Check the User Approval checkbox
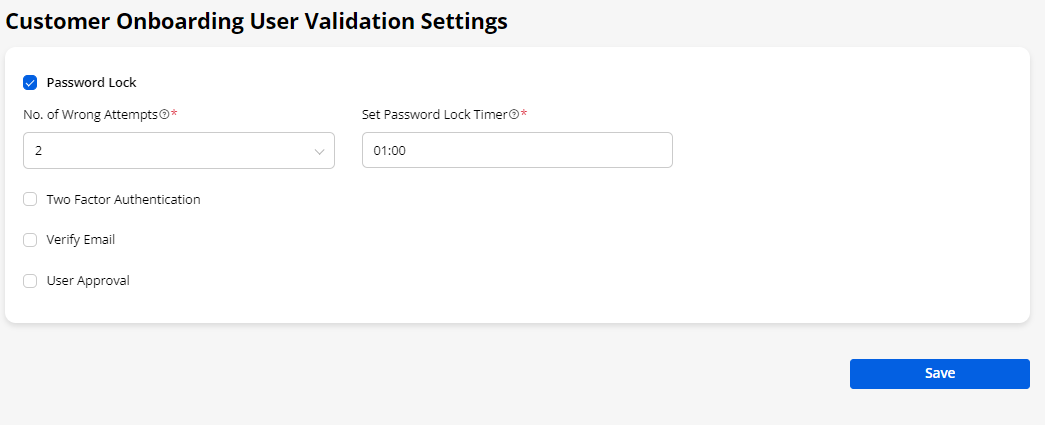Viewport: 1045px width, 425px height. coord(30,281)
